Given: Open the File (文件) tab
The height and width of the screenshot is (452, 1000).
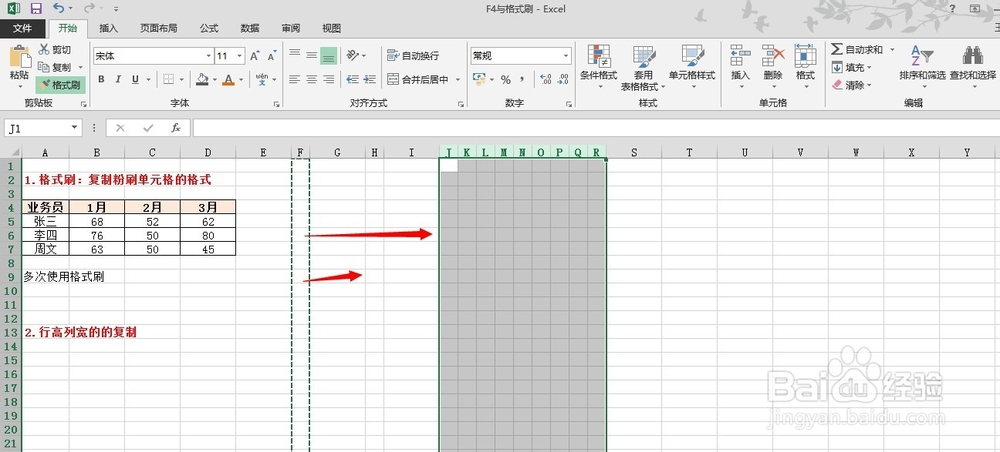Looking at the screenshot, I should [x=22, y=28].
